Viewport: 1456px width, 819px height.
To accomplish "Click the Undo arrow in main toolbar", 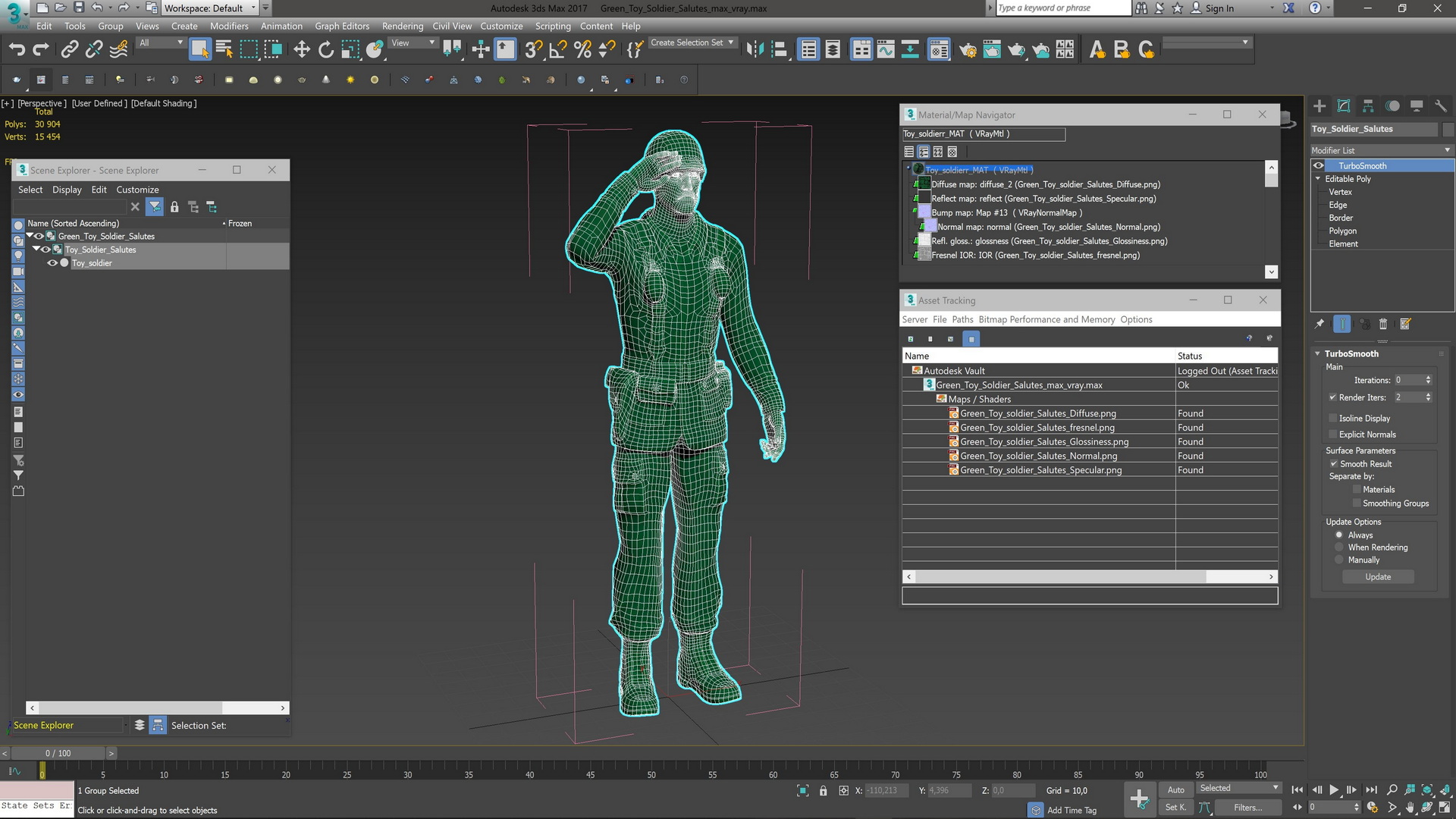I will click(17, 49).
